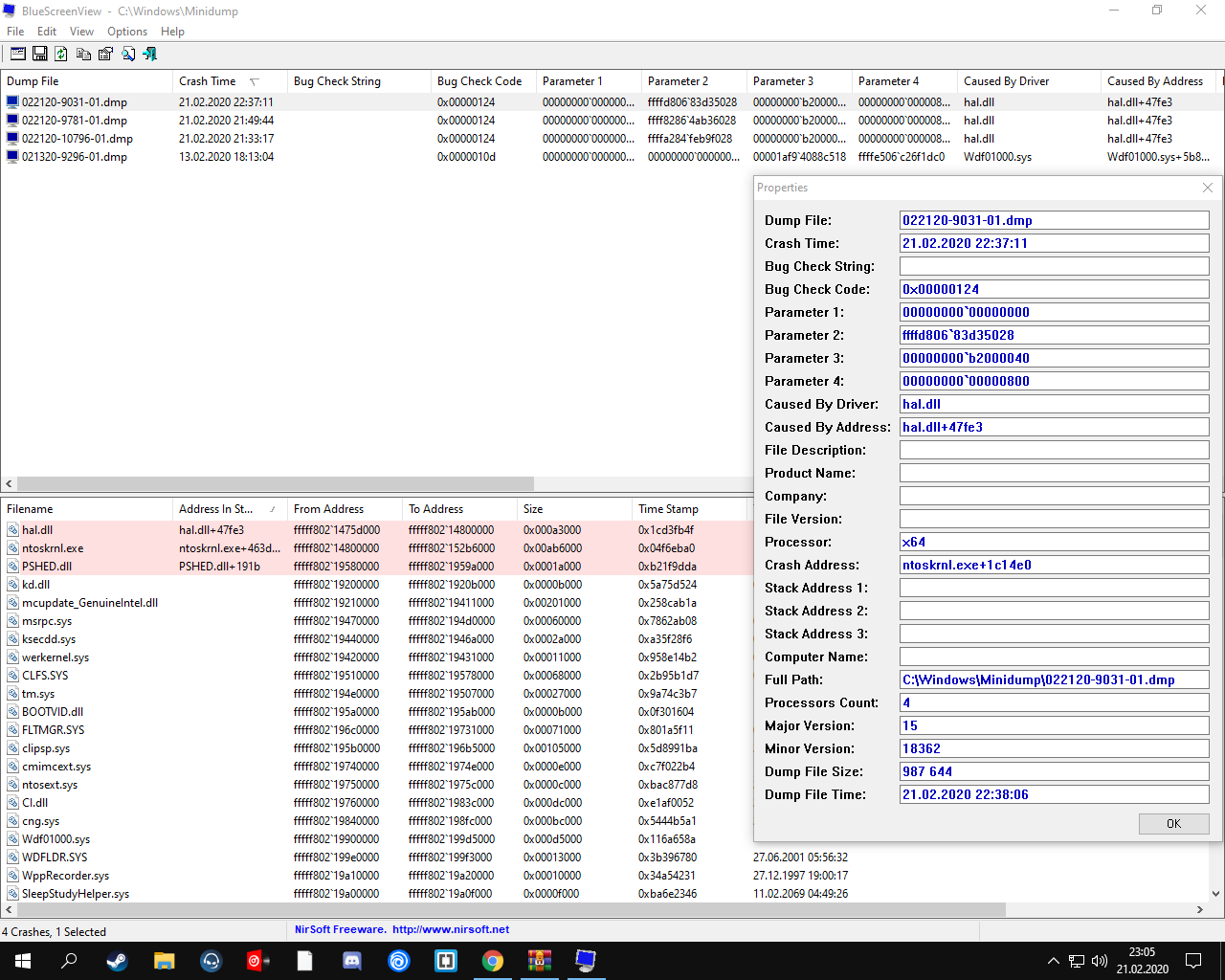Select SleepStudyHelper.sys in the driver list

[76, 894]
